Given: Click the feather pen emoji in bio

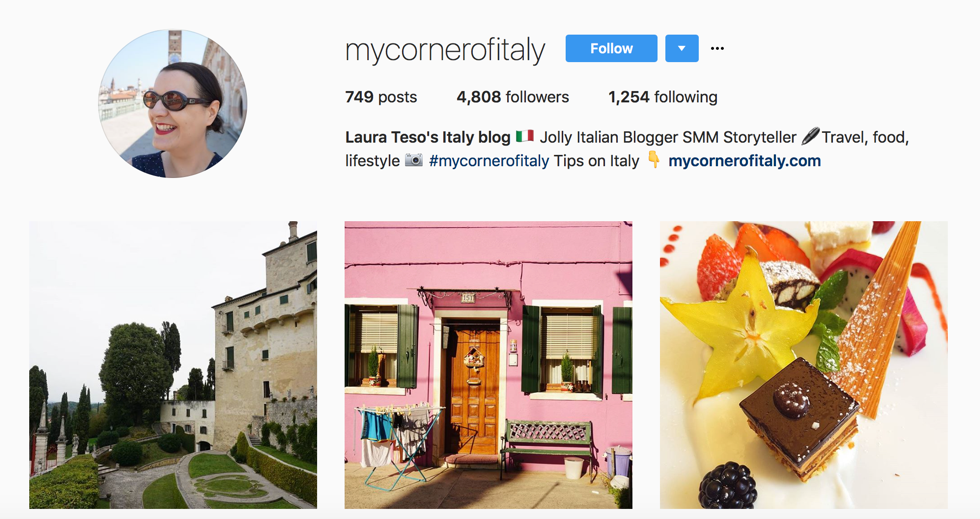Looking at the screenshot, I should 811,136.
